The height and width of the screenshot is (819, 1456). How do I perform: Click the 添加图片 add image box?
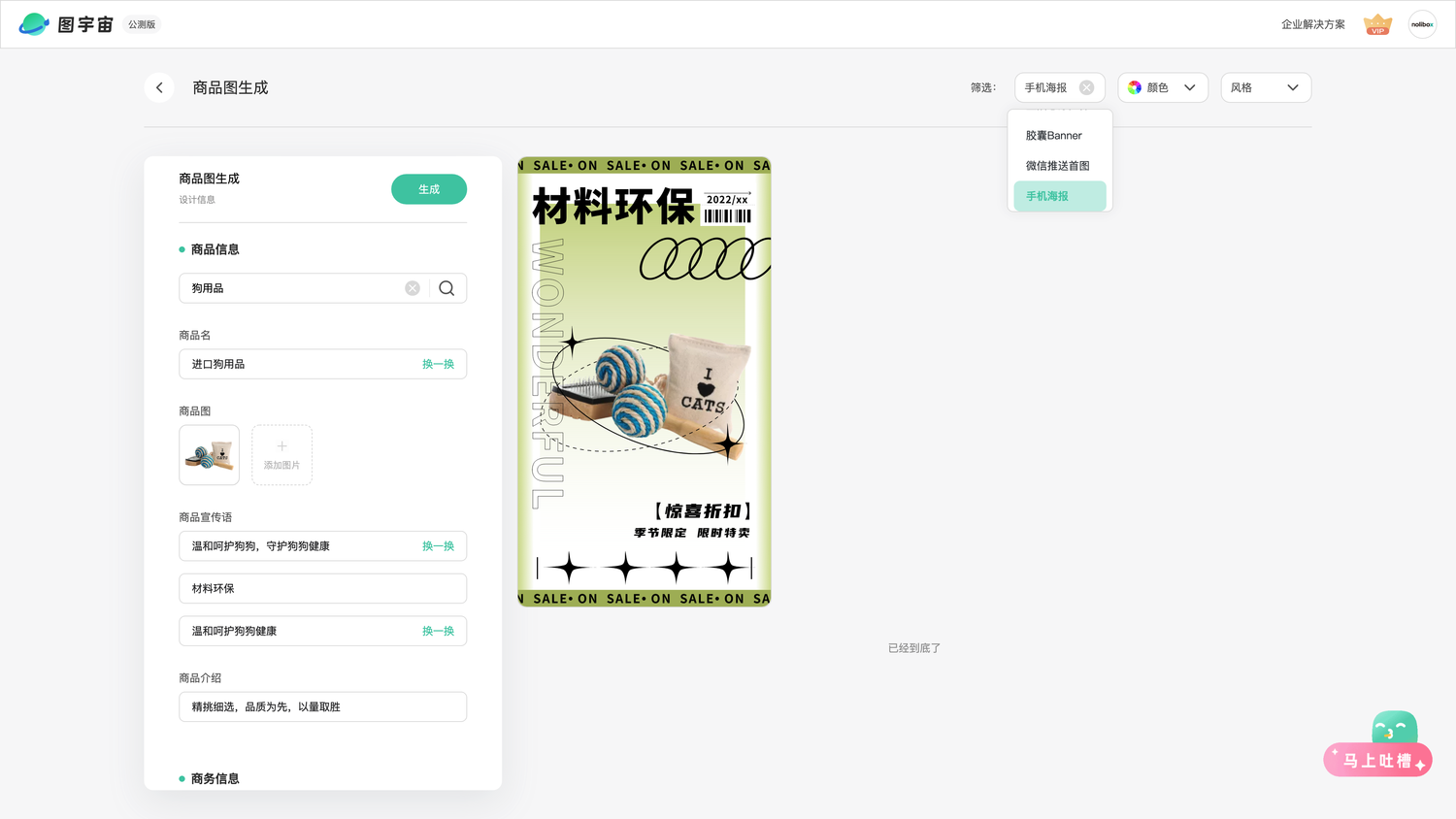tap(281, 455)
